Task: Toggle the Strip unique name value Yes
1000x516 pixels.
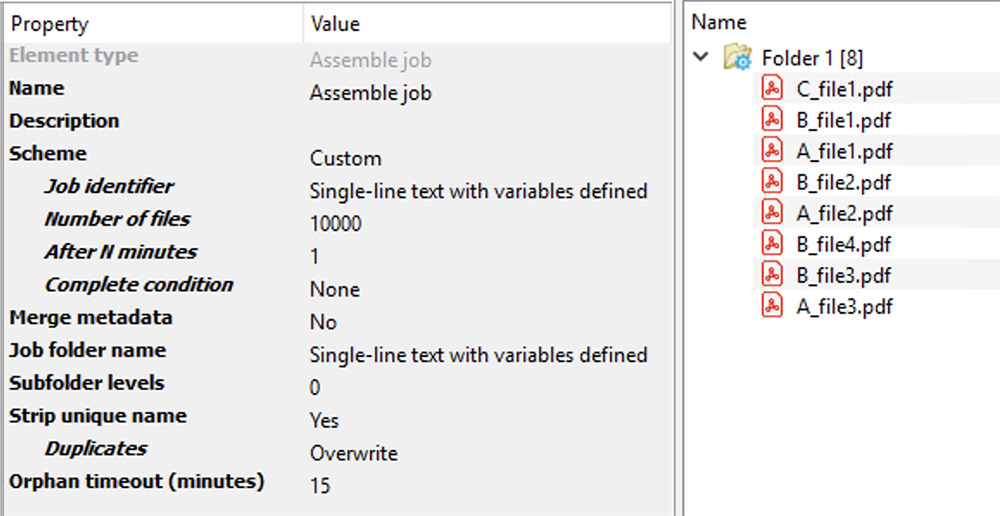Action: pyautogui.click(x=324, y=420)
